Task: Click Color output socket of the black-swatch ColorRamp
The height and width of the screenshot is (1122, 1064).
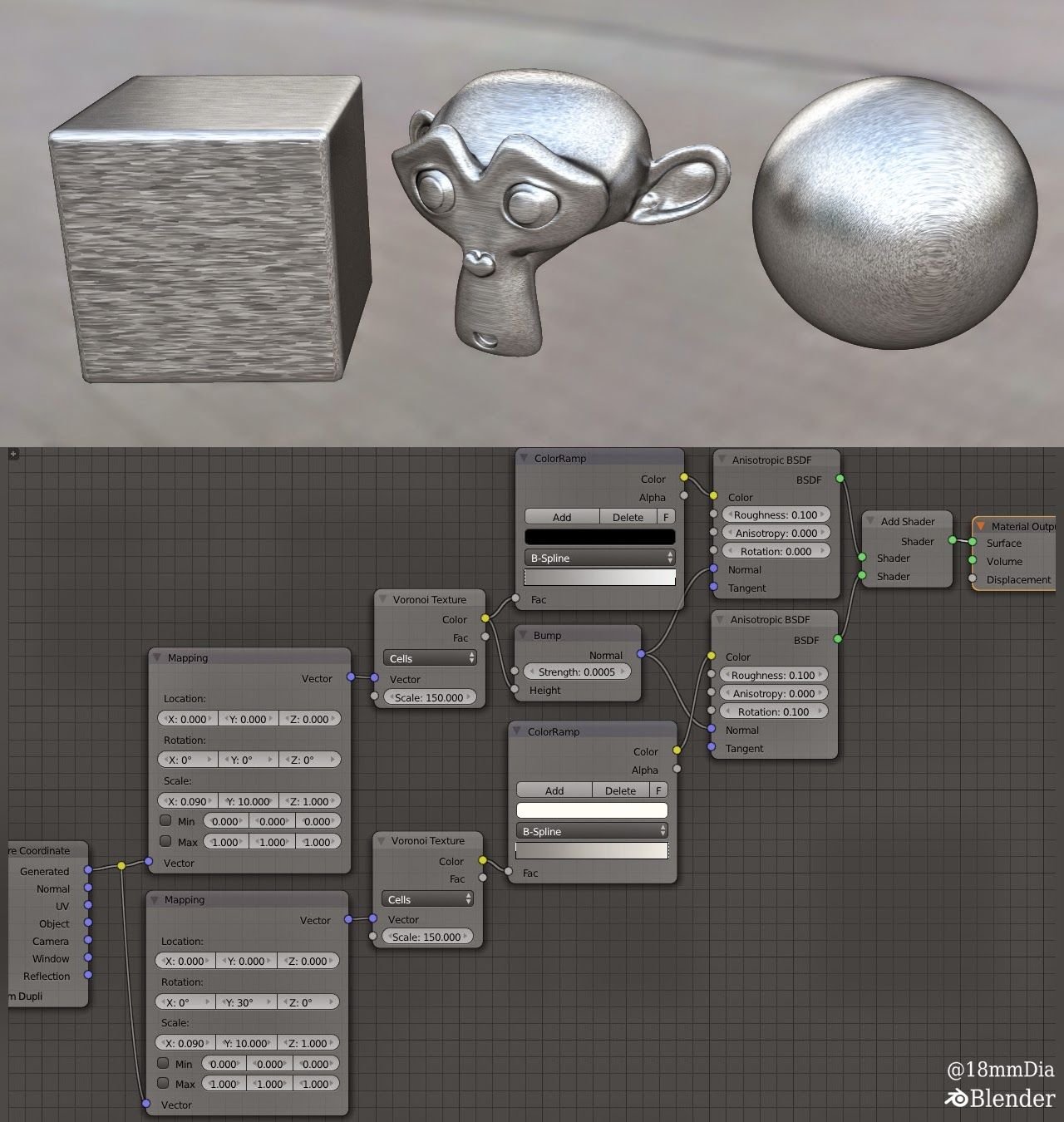Action: 684,478
